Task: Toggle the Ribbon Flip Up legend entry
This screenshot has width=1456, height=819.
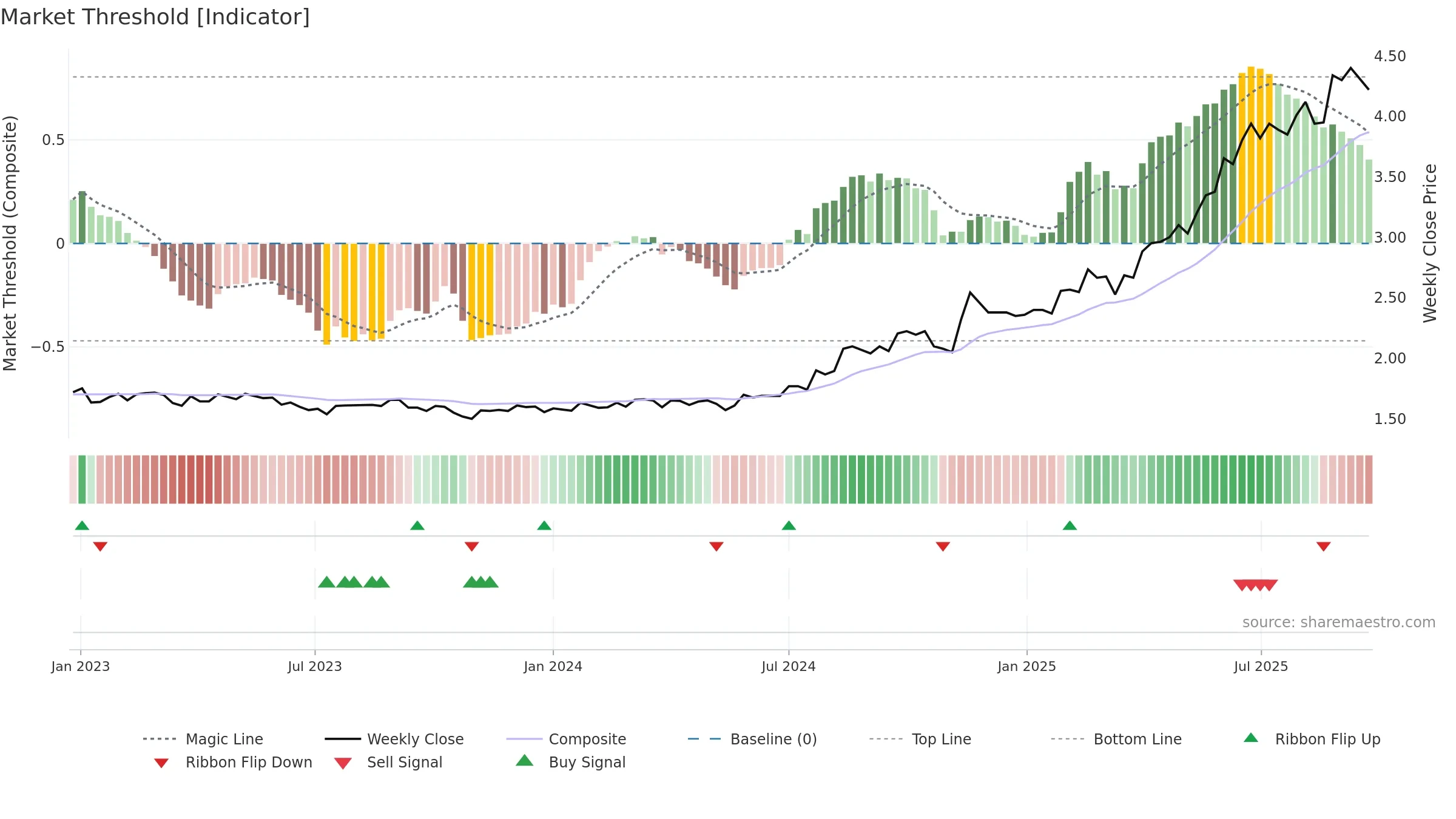Action: click(1312, 739)
